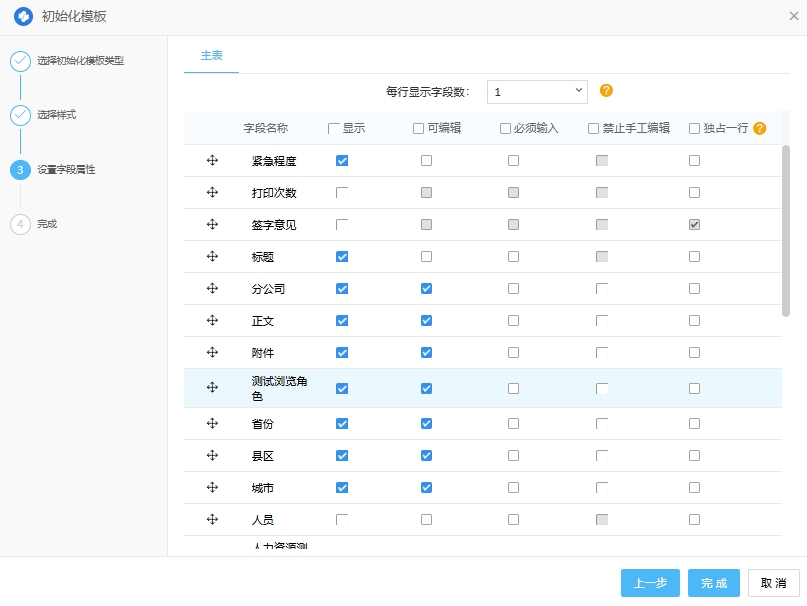Click the drag handle next to 附件
The image size is (807, 606).
(212, 352)
